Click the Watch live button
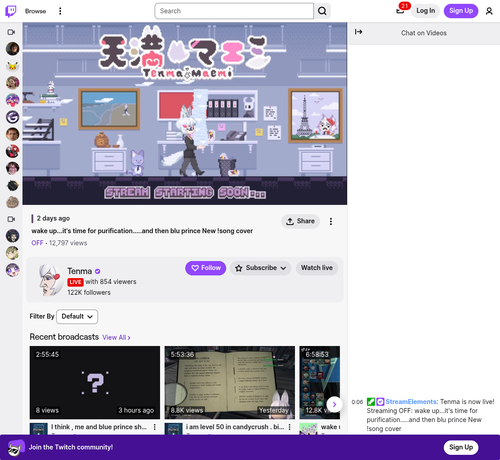This screenshot has height=460, width=500. (x=317, y=268)
